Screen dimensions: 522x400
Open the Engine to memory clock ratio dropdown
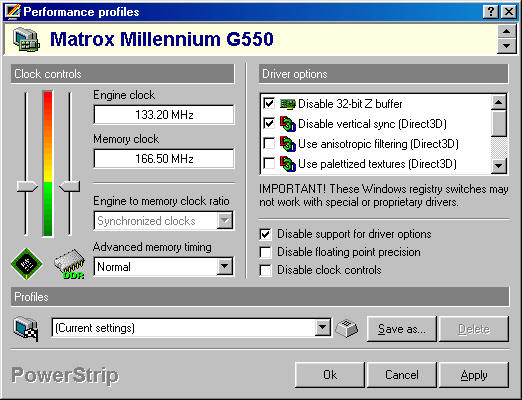(225, 220)
